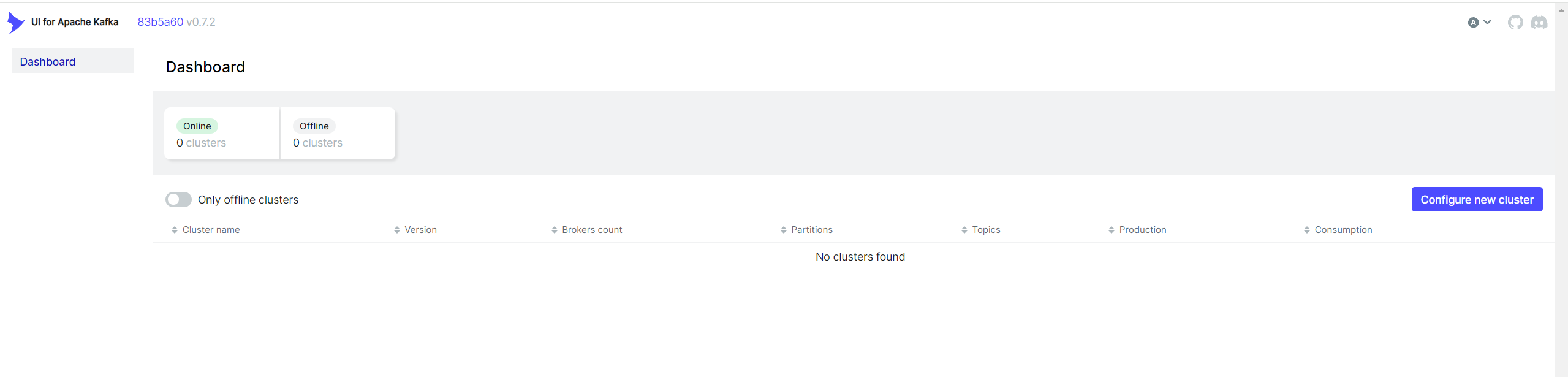Sort by Topics arrows icon

pos(964,230)
